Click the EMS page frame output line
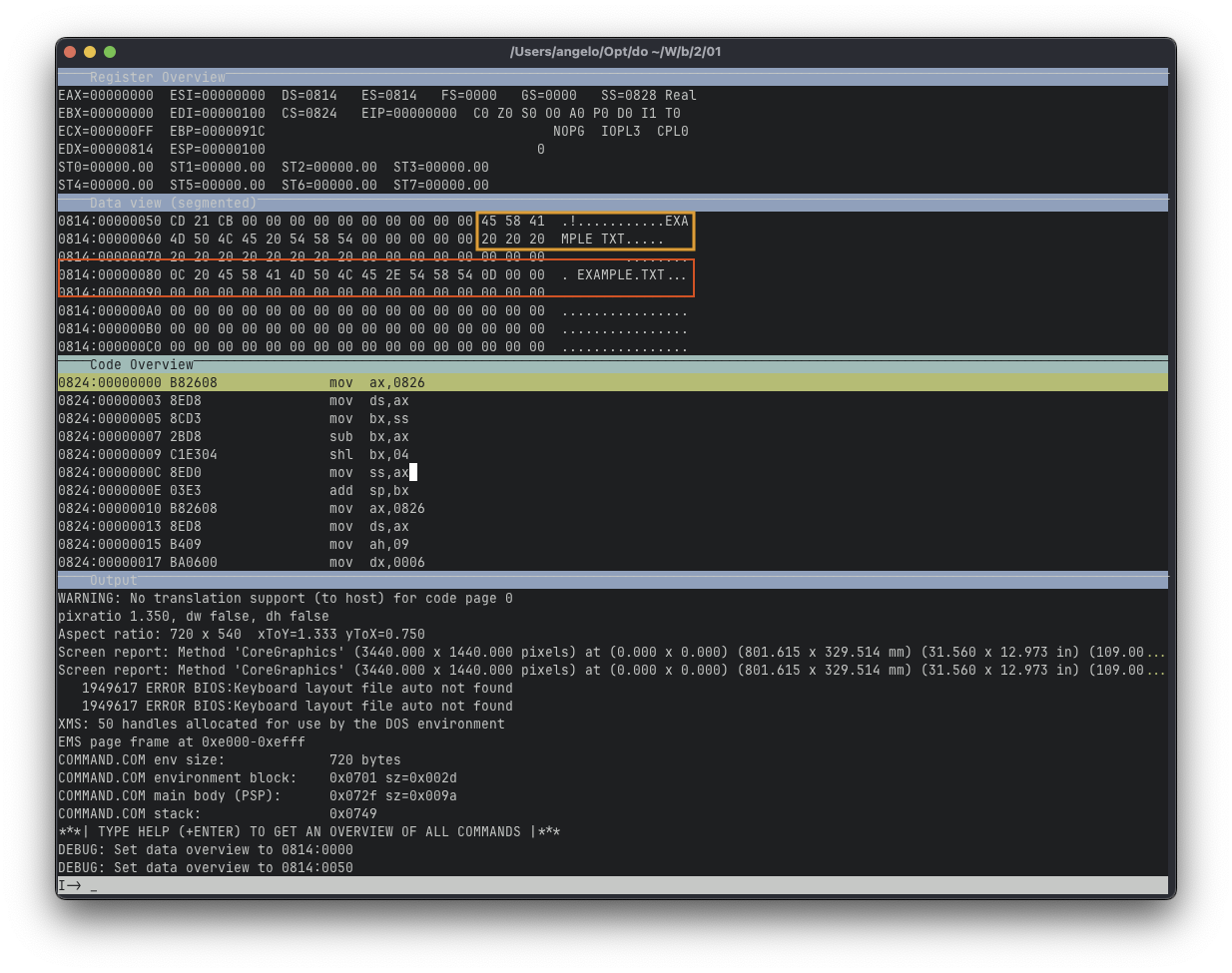 point(182,741)
